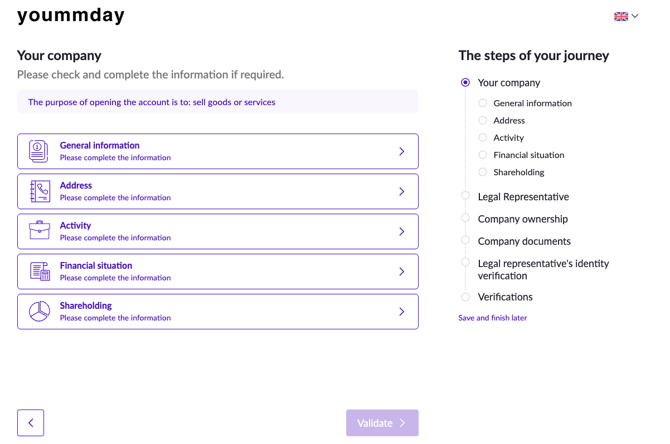Go to Company documents step
Image resolution: width=670 pixels, height=444 pixels.
(x=524, y=241)
